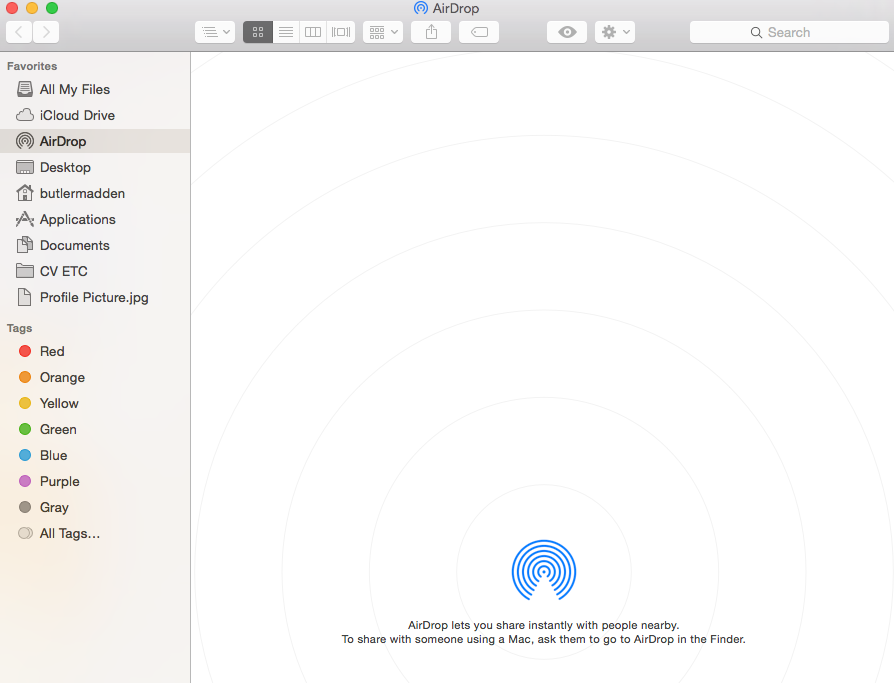
Task: Open the butlermadden home folder
Action: [95, 193]
